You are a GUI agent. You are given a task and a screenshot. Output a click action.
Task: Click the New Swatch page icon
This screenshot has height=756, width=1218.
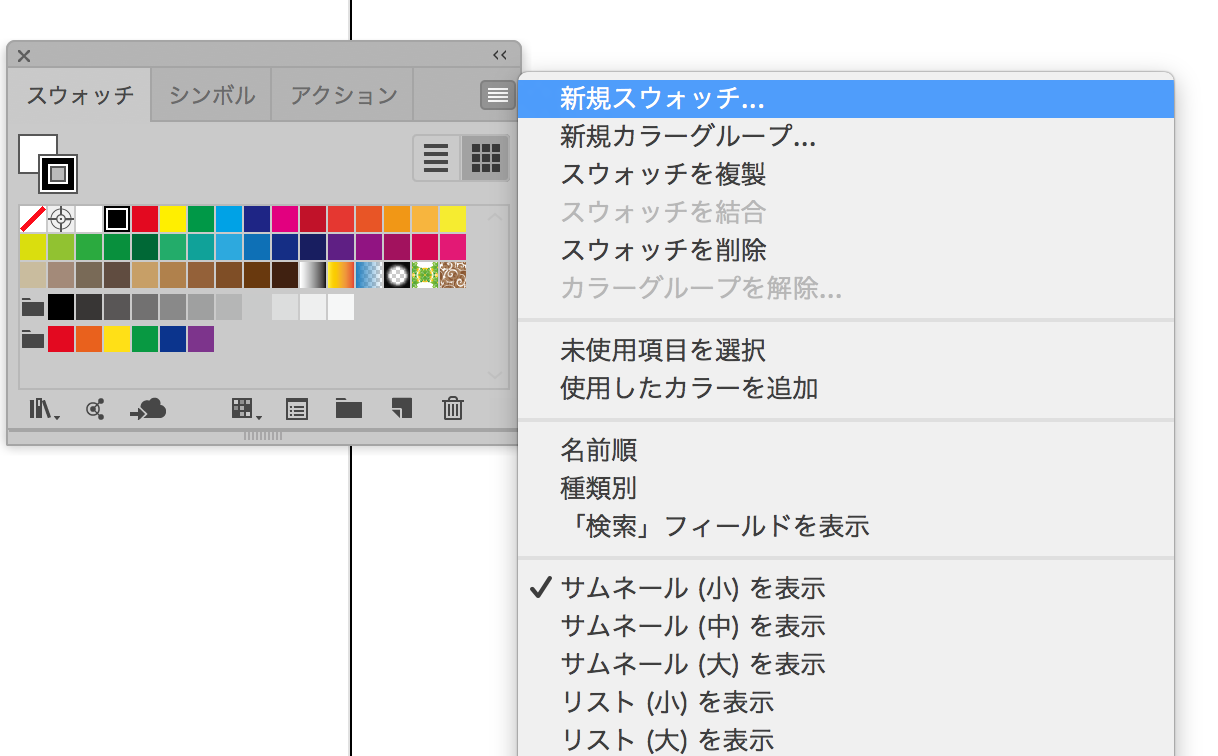point(402,408)
